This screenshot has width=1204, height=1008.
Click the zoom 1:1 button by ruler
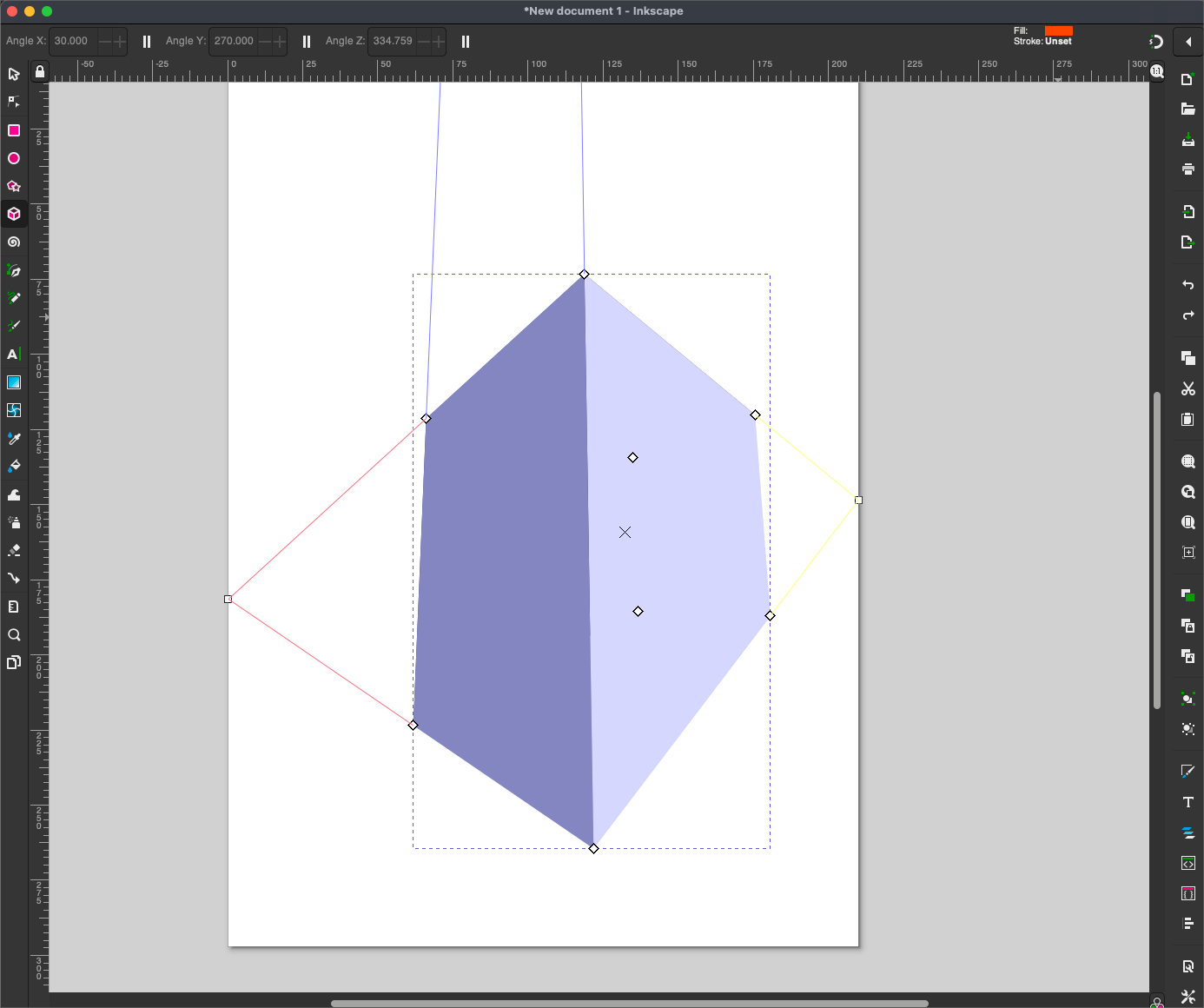pyautogui.click(x=1157, y=72)
